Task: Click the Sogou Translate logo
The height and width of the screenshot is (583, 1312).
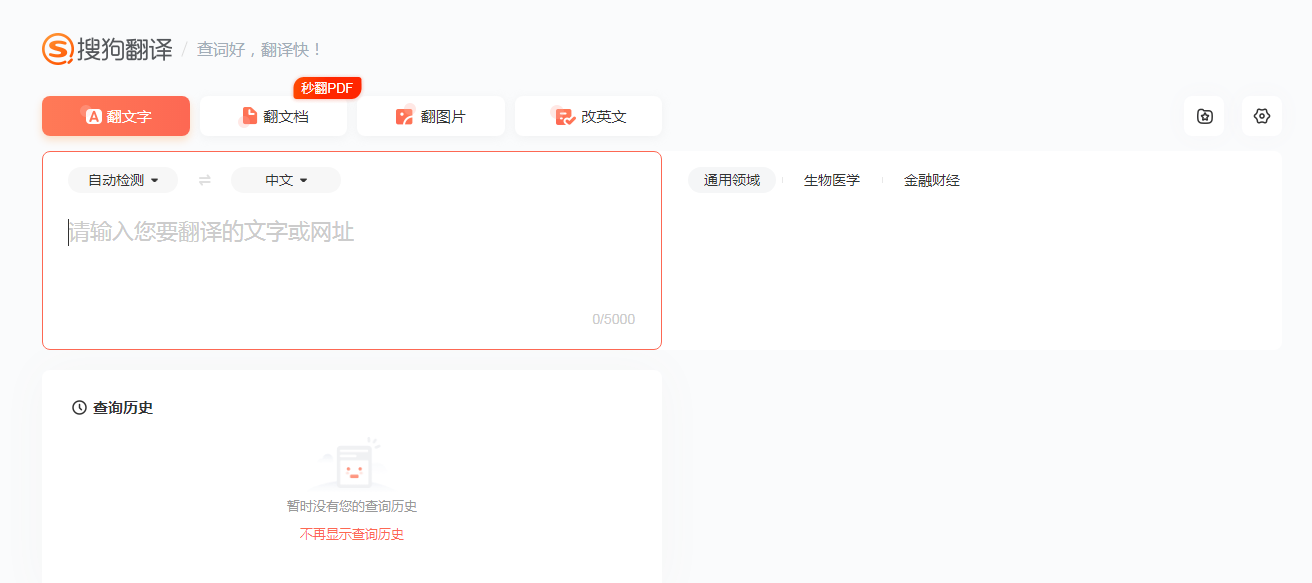Action: pyautogui.click(x=104, y=48)
